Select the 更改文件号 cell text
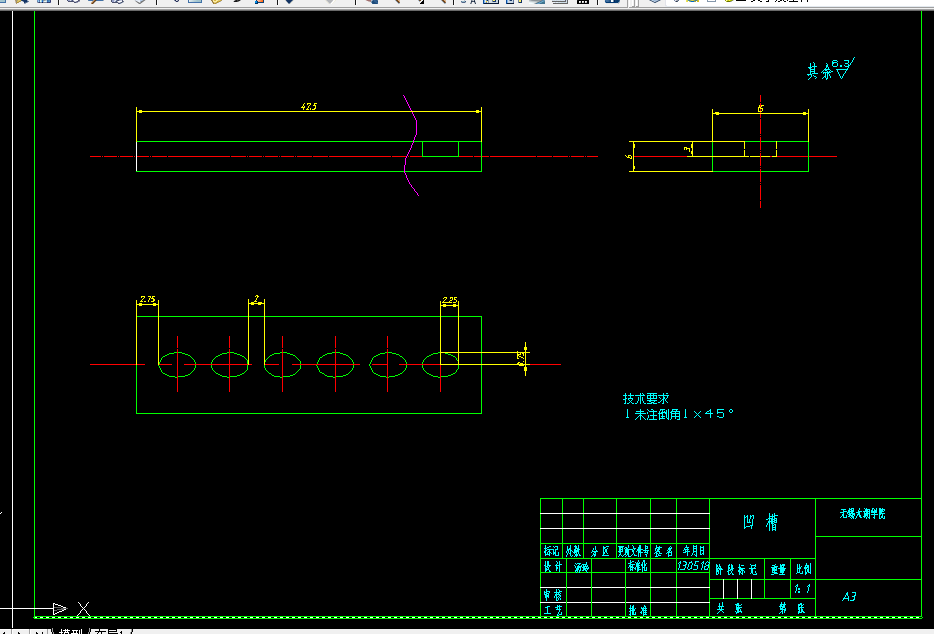Viewport: 934px width, 634px height. (x=633, y=551)
